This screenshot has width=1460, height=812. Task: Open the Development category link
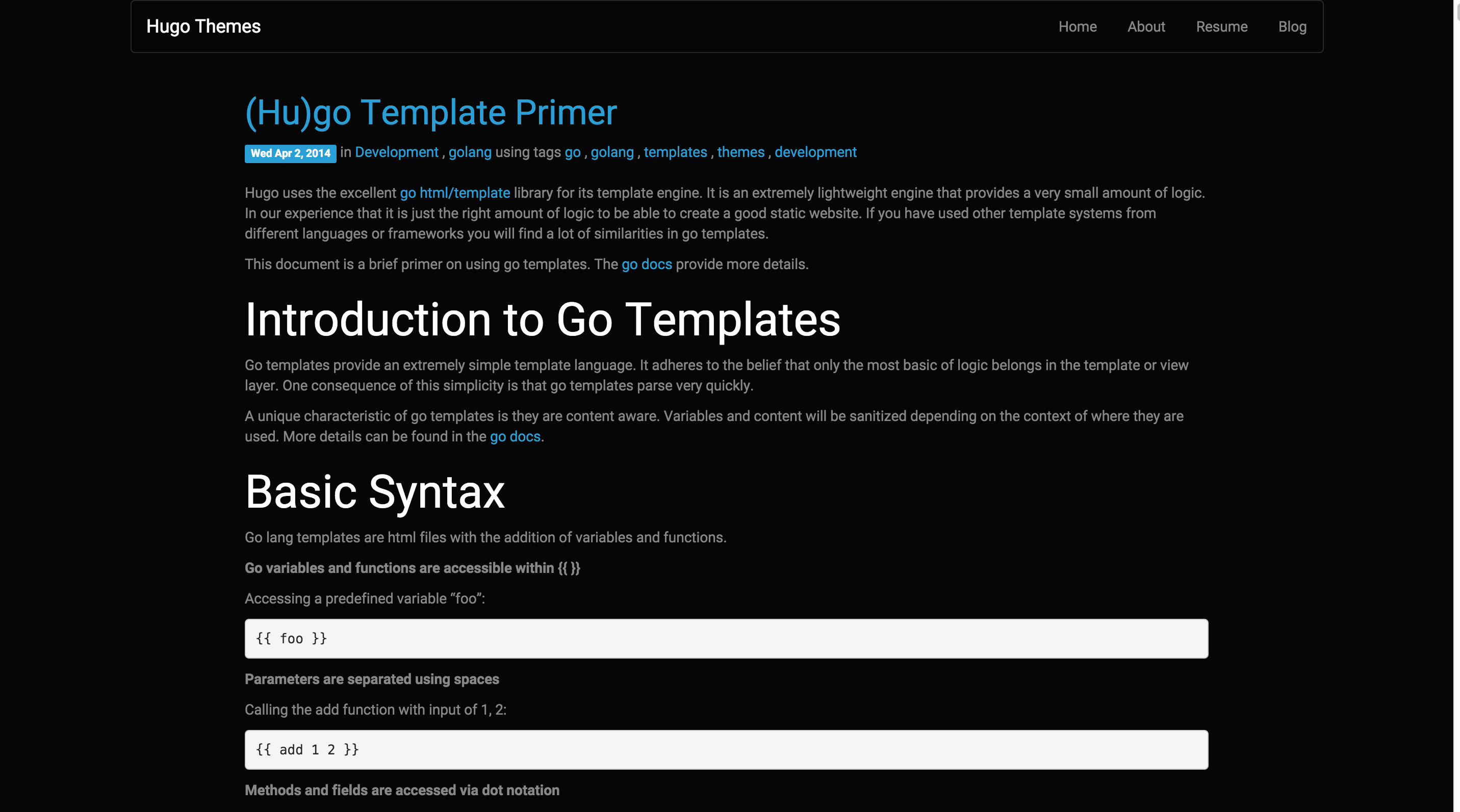click(396, 152)
